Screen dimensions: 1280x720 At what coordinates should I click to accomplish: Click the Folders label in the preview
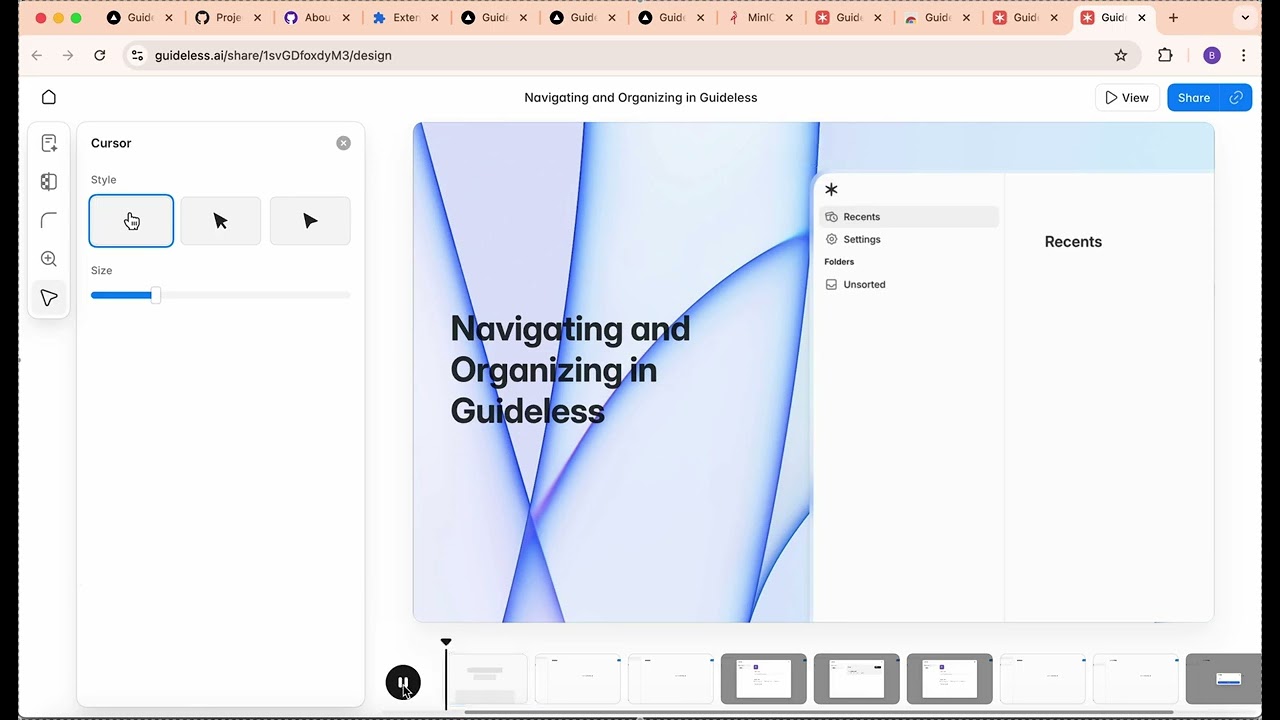[x=839, y=262]
